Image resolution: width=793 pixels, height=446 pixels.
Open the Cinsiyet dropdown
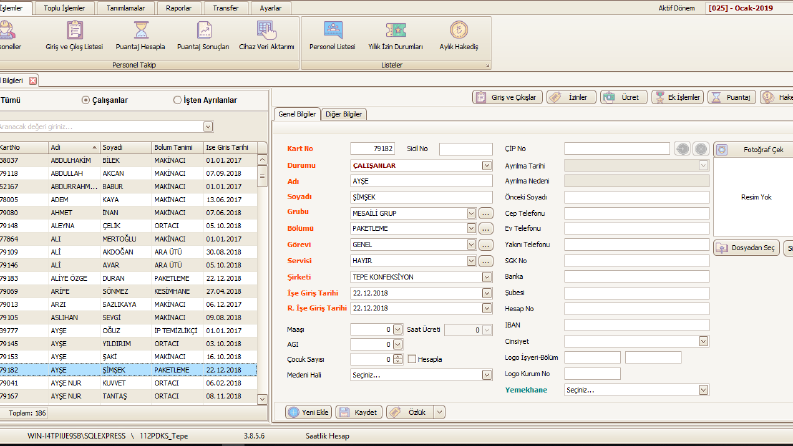tap(703, 341)
